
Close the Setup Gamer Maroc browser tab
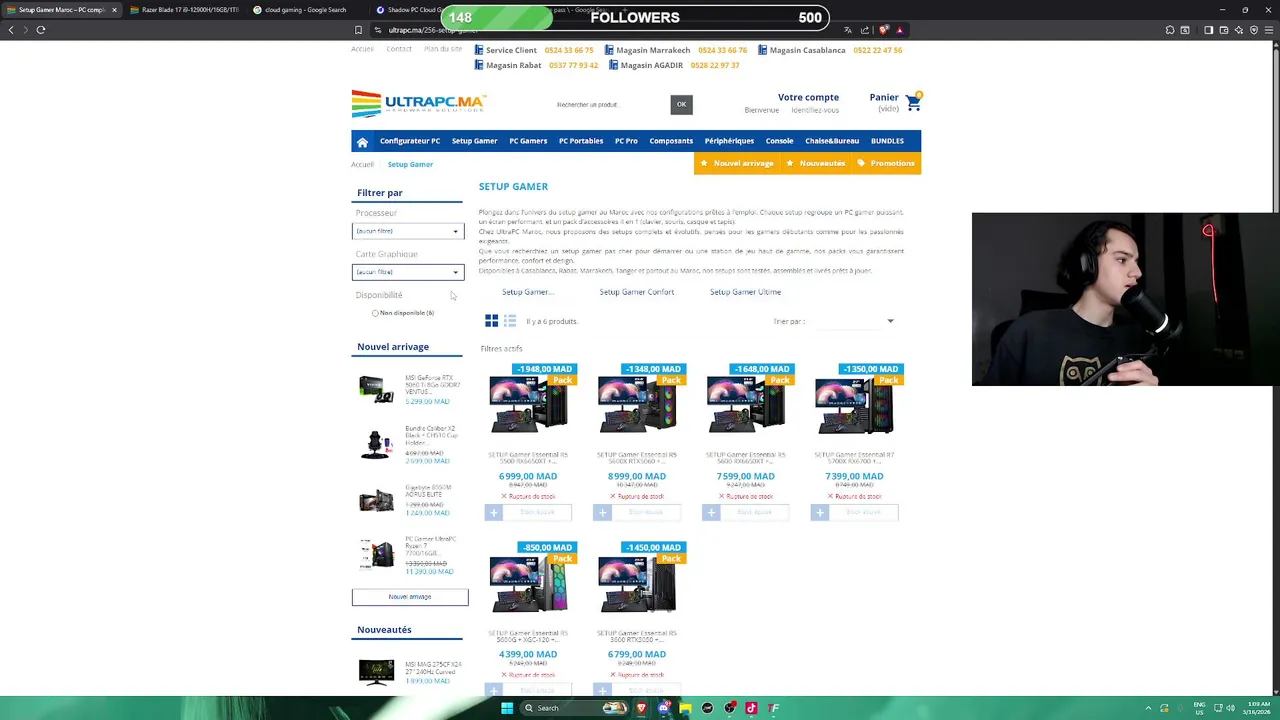point(114,10)
